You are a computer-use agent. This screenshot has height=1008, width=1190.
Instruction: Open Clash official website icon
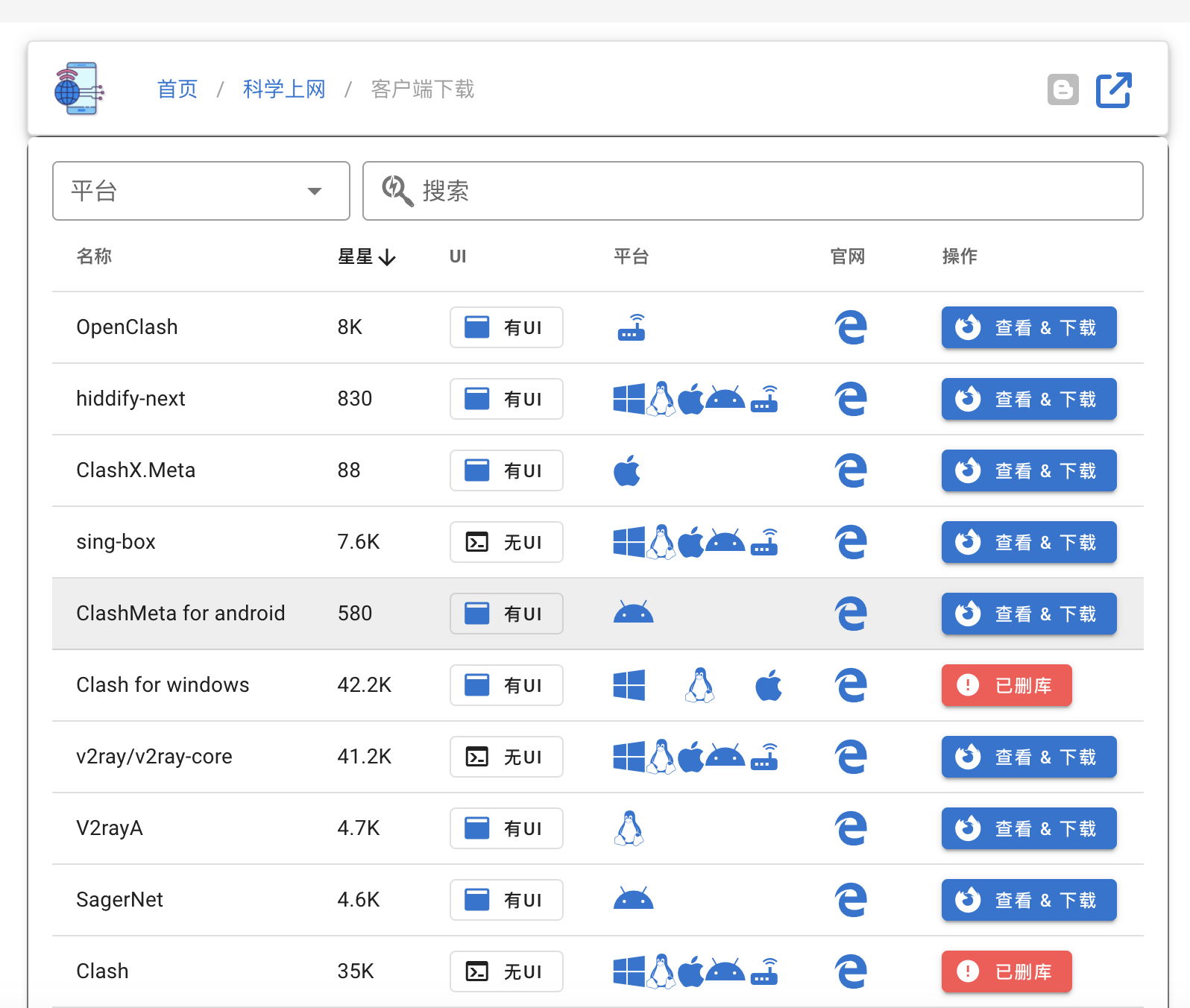click(x=851, y=971)
